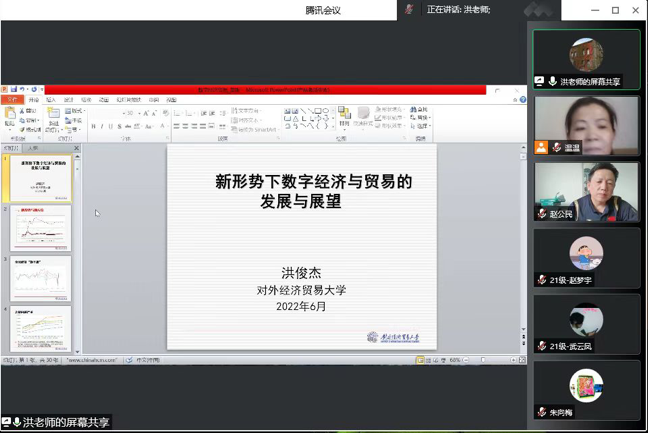Open the Arrange shapes tool
This screenshot has height=433, width=648.
344,115
